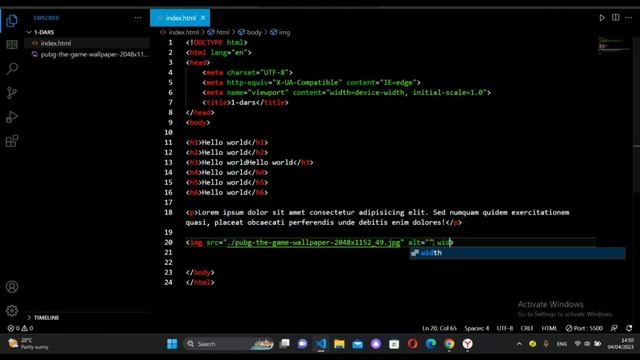Open the Accounts menu icon
Screen dimensions: 640x360
click(12, 287)
